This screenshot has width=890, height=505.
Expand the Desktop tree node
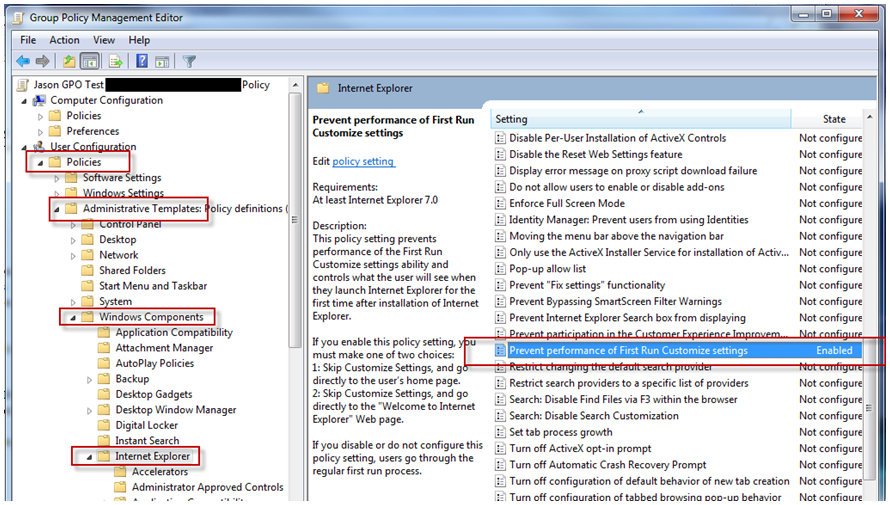coord(73,240)
